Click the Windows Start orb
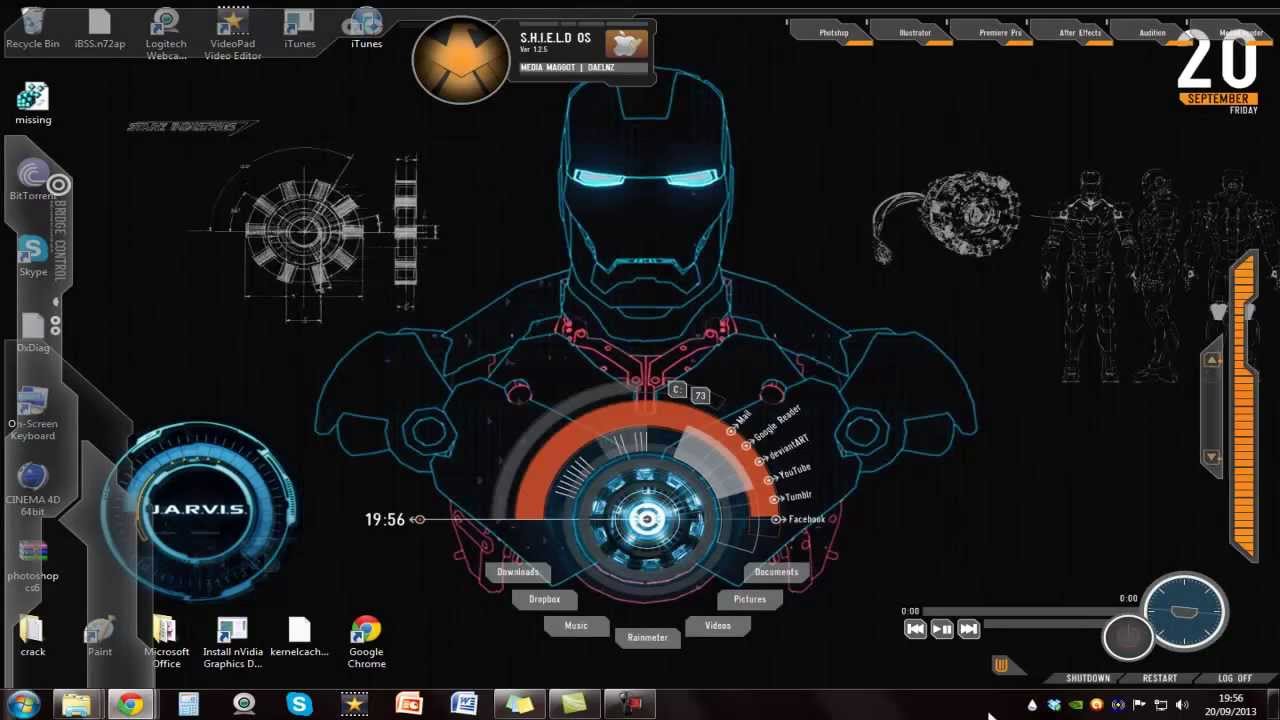This screenshot has width=1280, height=720. pyautogui.click(x=22, y=704)
